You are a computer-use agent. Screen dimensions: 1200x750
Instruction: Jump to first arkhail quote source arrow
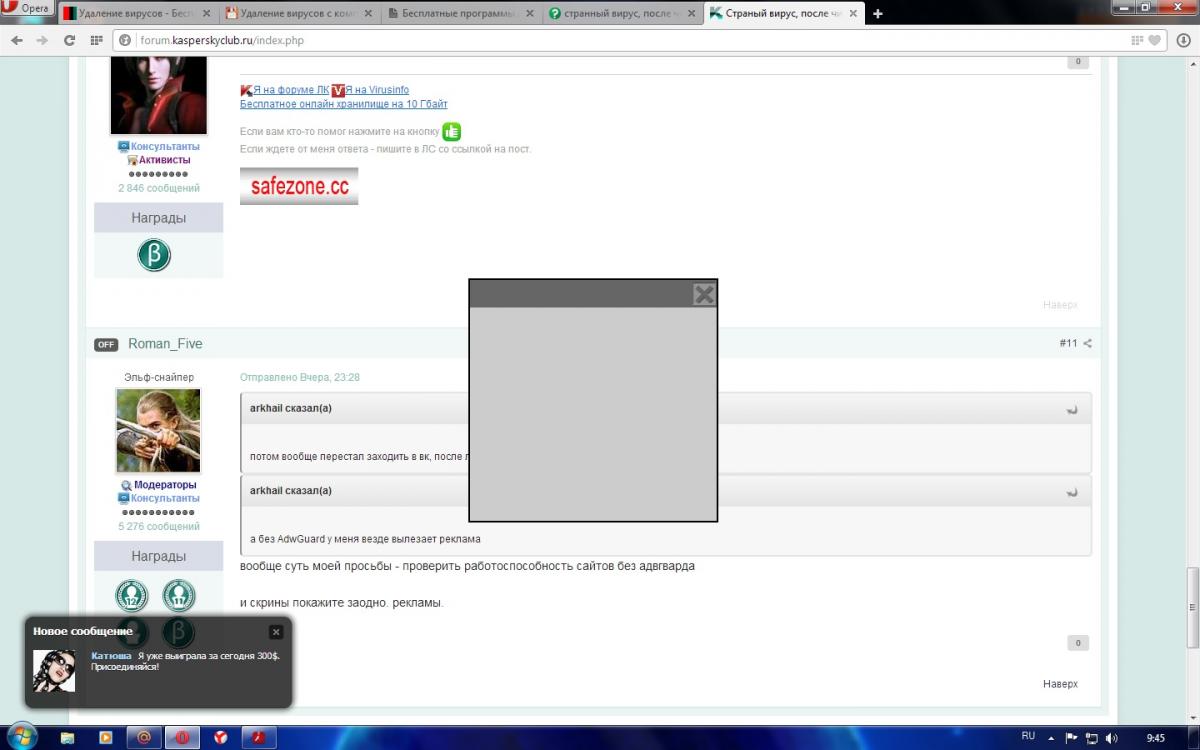(x=1072, y=409)
